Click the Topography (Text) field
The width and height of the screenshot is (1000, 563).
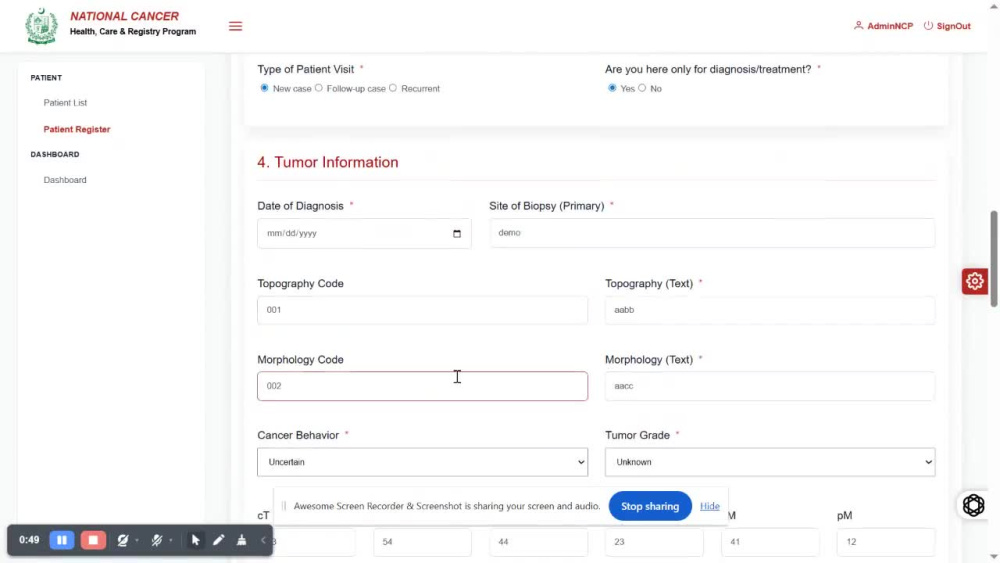pyautogui.click(x=770, y=310)
